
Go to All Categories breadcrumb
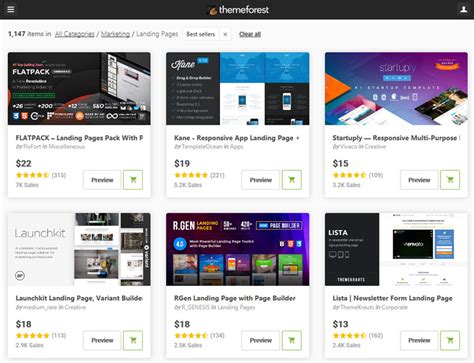pyautogui.click(x=75, y=34)
